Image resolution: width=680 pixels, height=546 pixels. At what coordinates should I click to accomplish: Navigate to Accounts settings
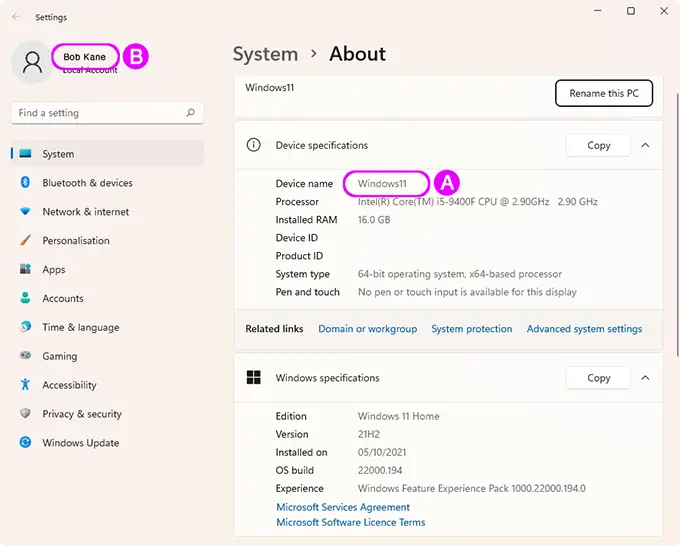pos(108,298)
